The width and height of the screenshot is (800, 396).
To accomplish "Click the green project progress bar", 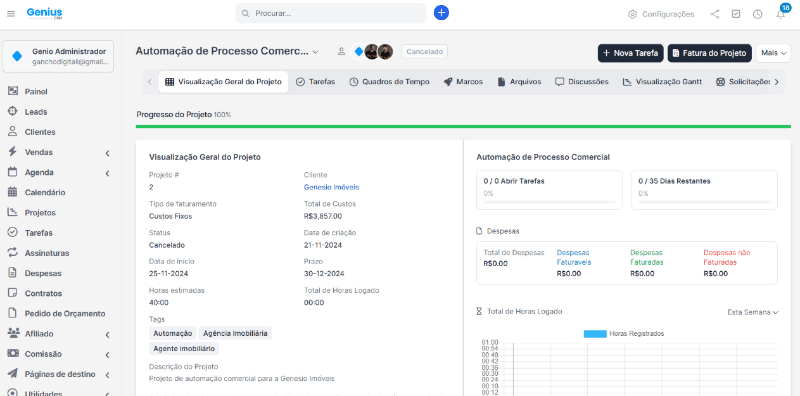I will (x=463, y=126).
